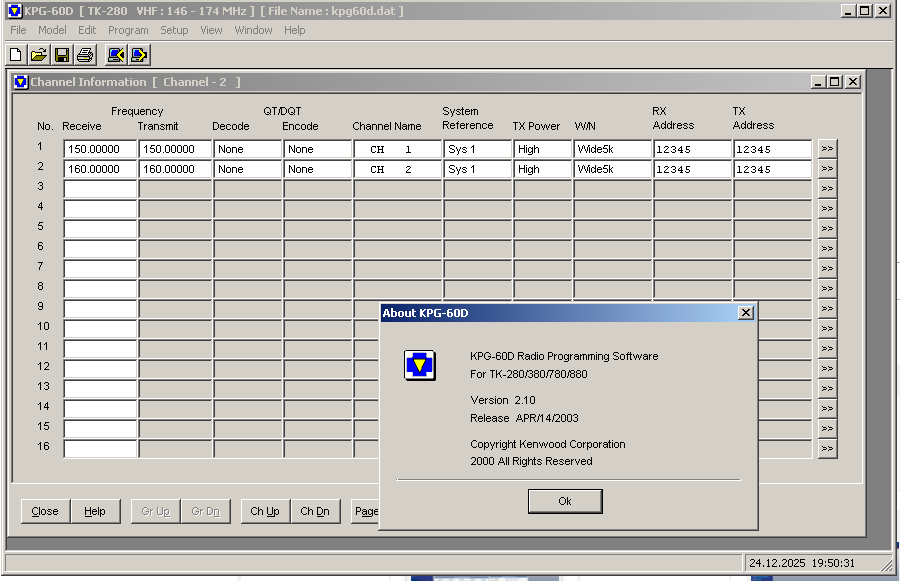
Task: Click the >> button for channel 5
Action: point(827,229)
